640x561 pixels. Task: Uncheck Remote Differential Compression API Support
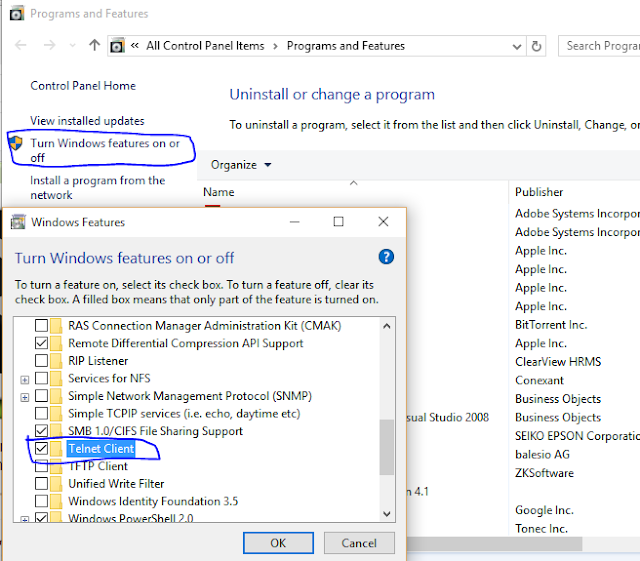click(41, 343)
